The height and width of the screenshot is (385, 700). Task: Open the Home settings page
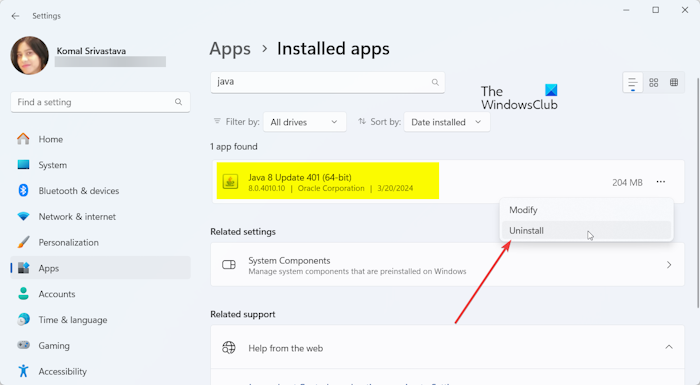(100, 139)
